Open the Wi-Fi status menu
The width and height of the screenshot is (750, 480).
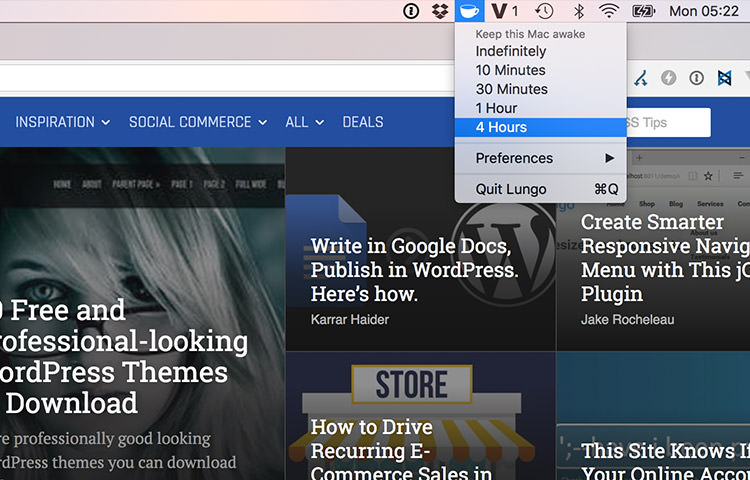609,11
